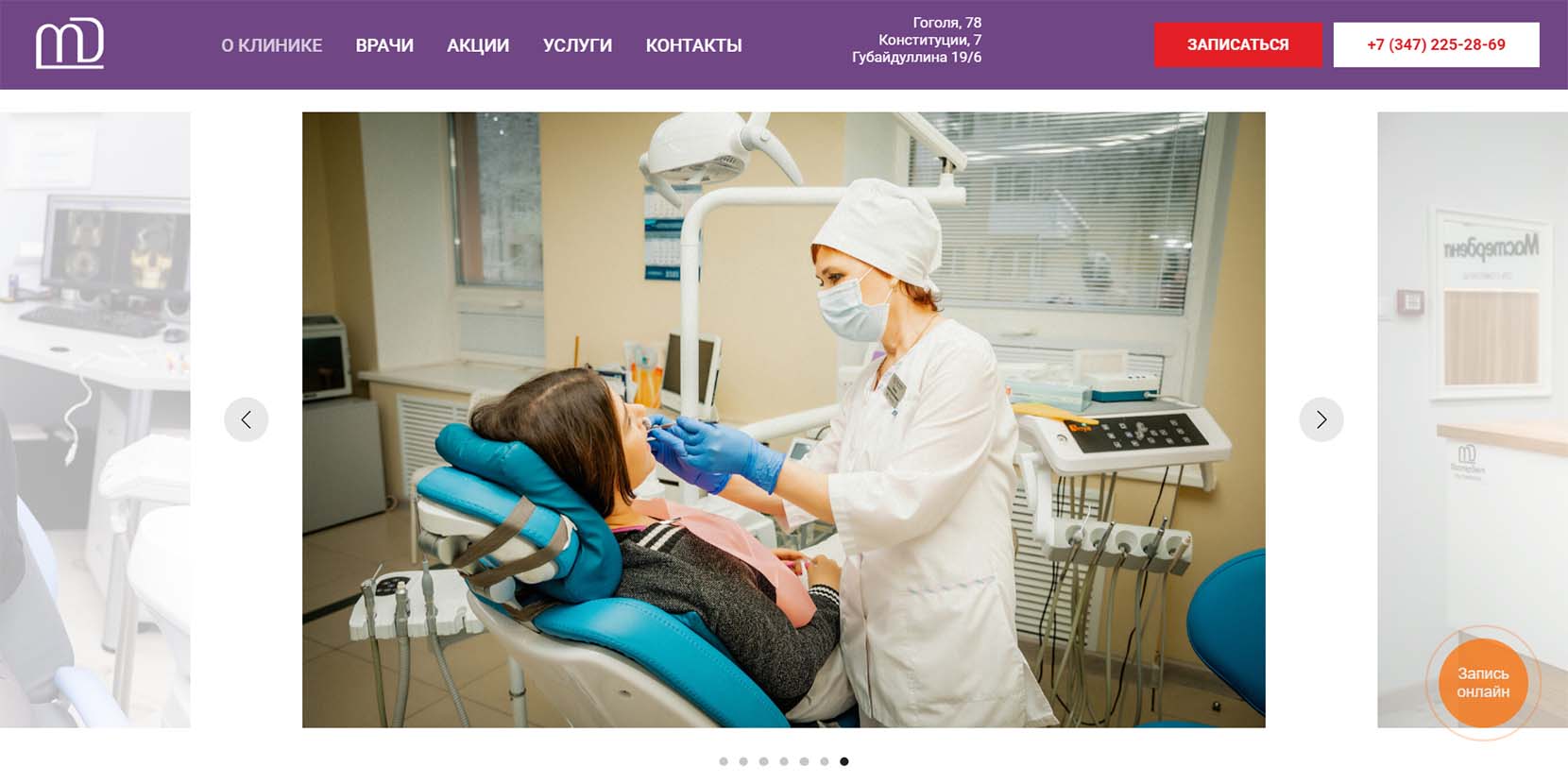The image size is (1568, 784).
Task: Call the +7 (347) 225-28-69 phone button
Action: coord(1436,44)
